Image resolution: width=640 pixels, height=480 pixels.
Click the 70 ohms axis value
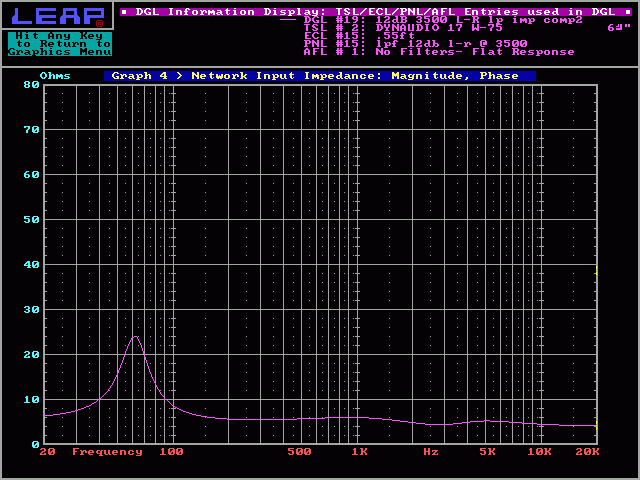click(32, 130)
